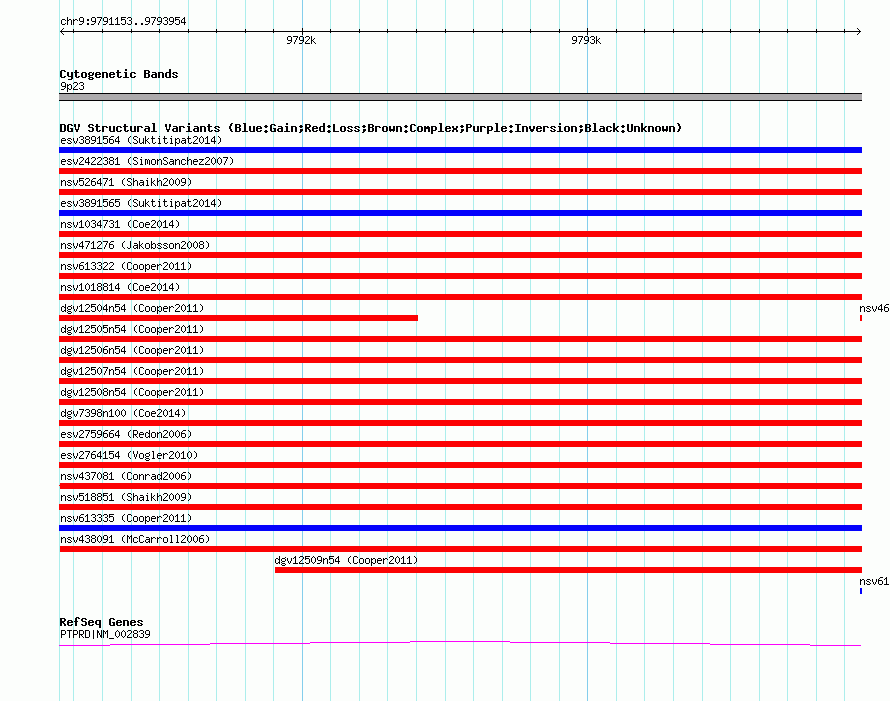Open the nsv1034731 (Coe2014) label
Screen dimensions: 890x701
120,224
